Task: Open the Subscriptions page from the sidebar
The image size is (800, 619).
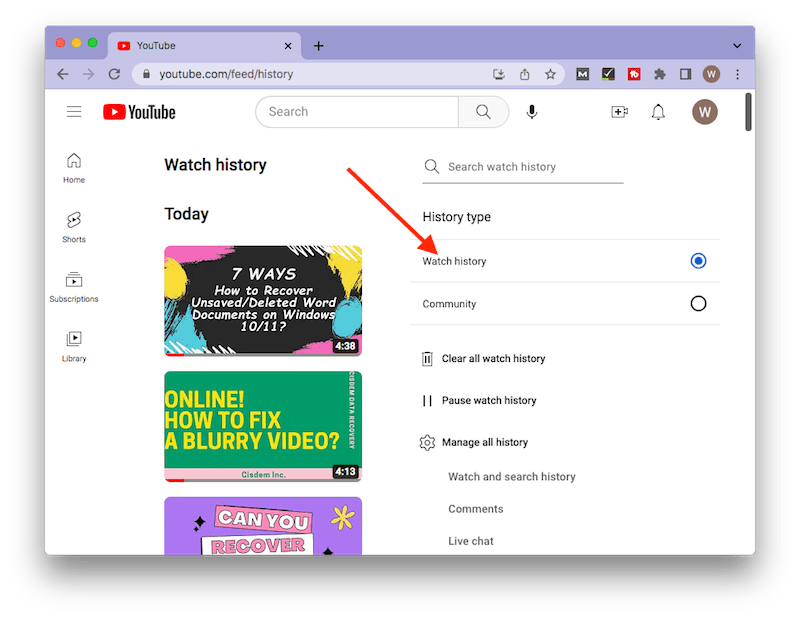Action: (73, 285)
